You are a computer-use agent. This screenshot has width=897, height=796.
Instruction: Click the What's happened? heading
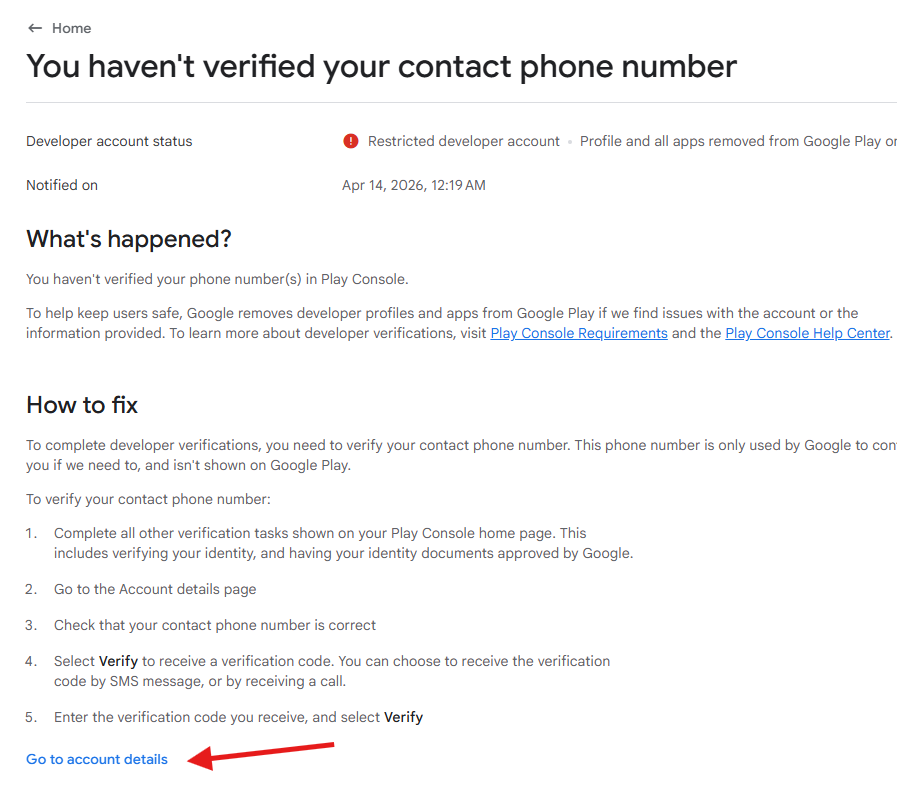[x=129, y=239]
